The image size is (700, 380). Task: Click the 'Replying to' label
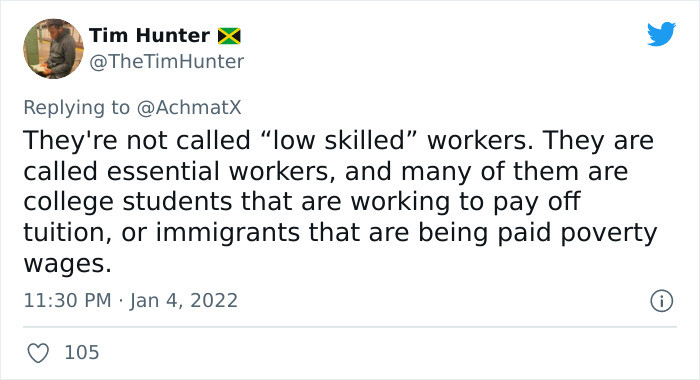point(76,108)
